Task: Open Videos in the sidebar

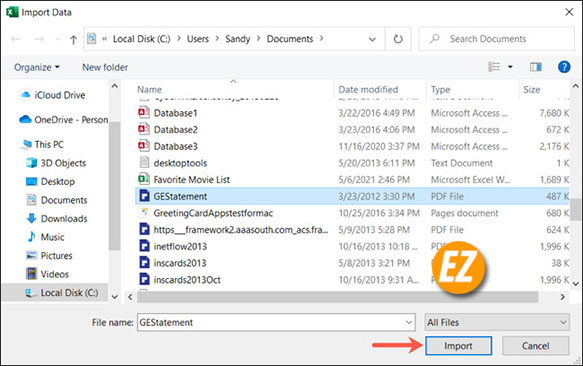Action: point(47,274)
